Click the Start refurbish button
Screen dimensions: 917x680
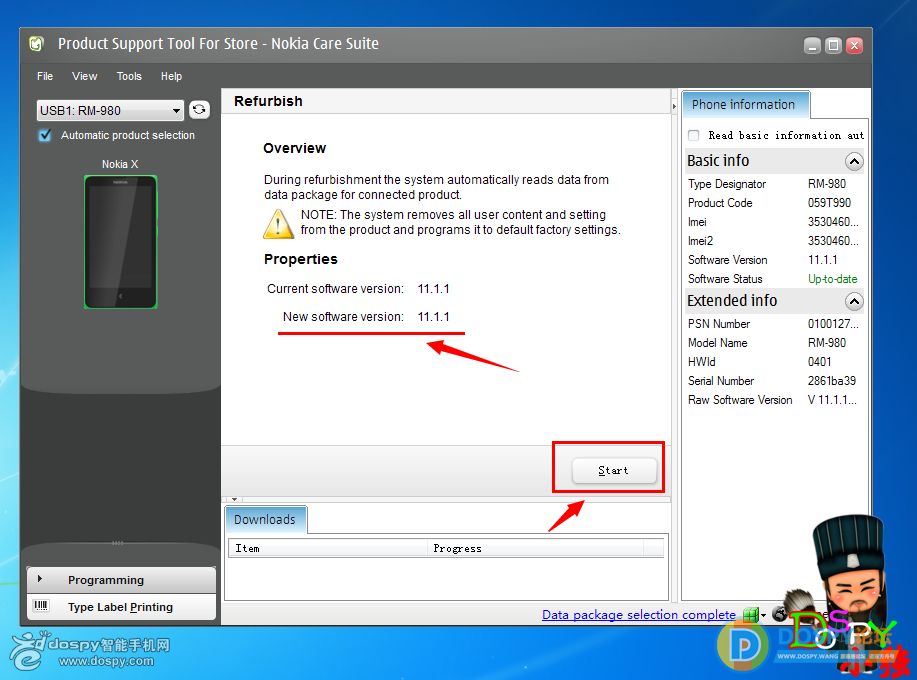coord(613,470)
